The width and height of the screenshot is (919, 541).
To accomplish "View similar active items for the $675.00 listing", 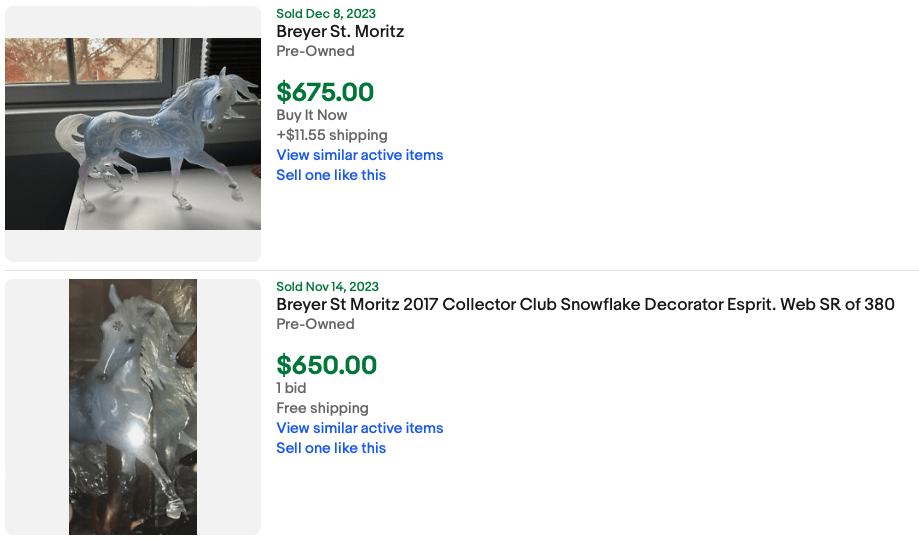I will (x=359, y=155).
